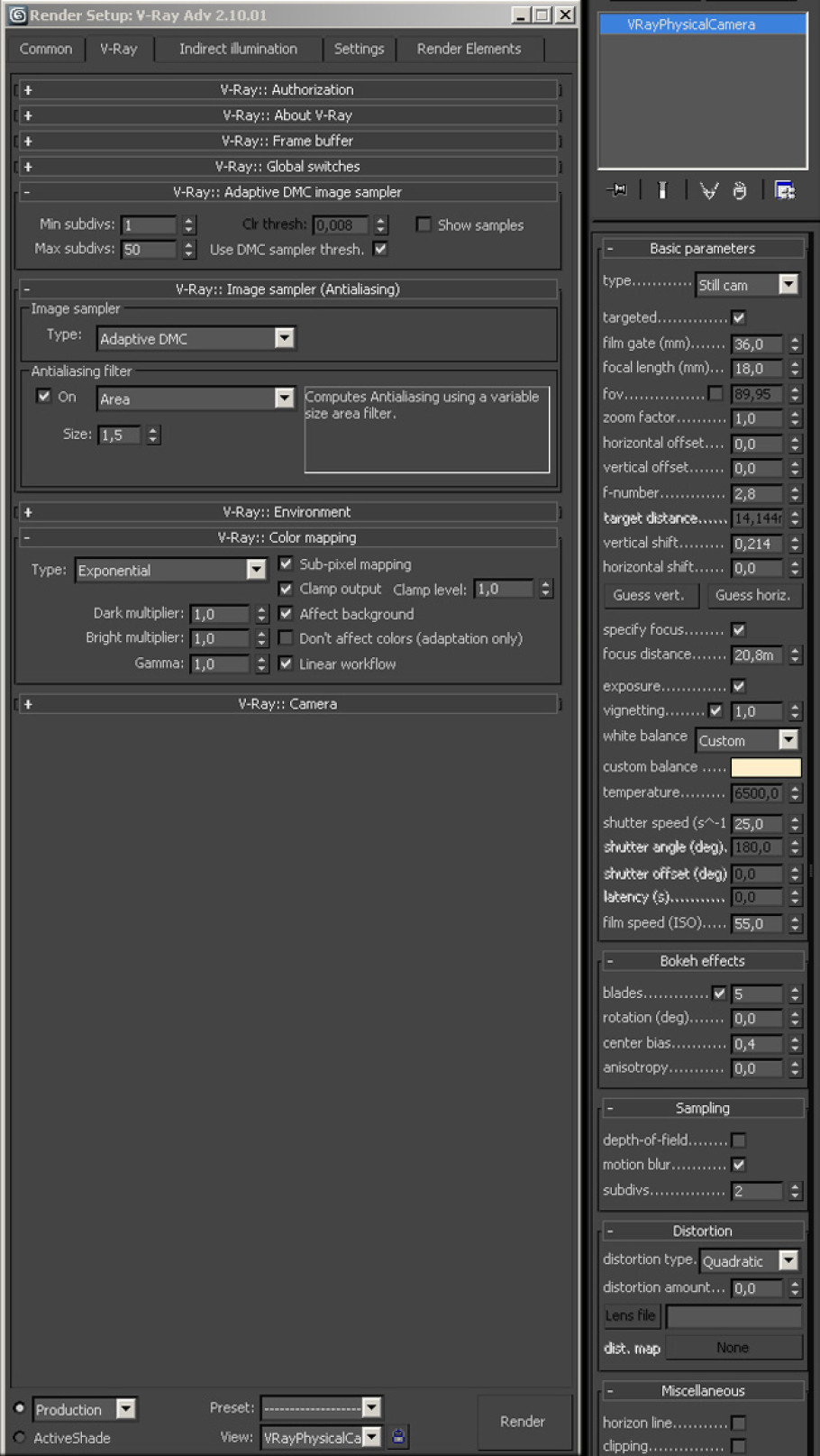The height and width of the screenshot is (1456, 820).
Task: Switch to Settings tab
Action: pyautogui.click(x=359, y=49)
